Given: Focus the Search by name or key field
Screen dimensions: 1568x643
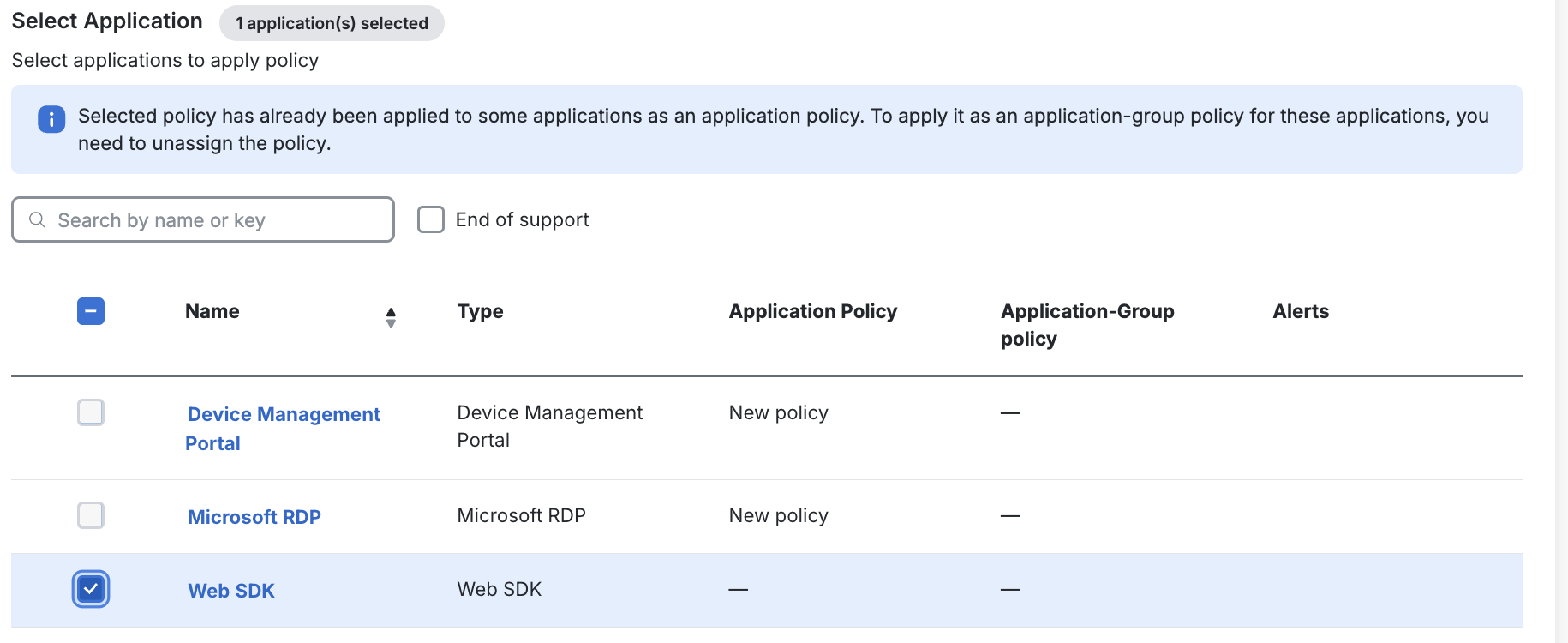Looking at the screenshot, I should 203,219.
